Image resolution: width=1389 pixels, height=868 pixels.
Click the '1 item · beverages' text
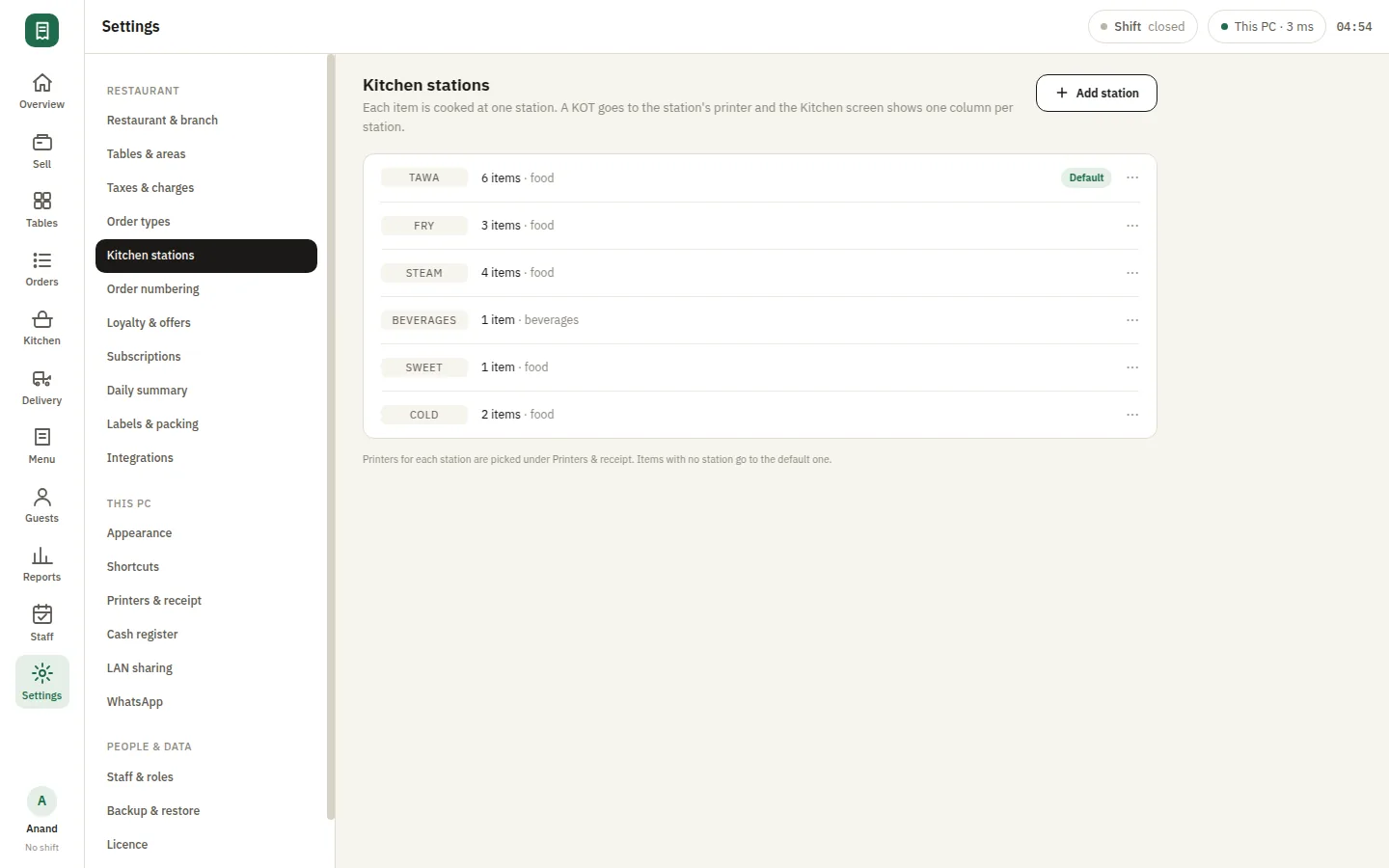(x=530, y=320)
